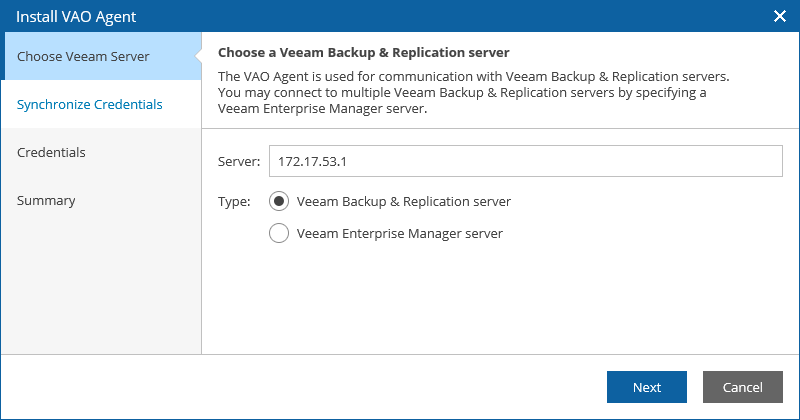The width and height of the screenshot is (800, 420).
Task: Click the bold "Choose a Veeam Backup & Replication server" heading
Action: tap(364, 52)
